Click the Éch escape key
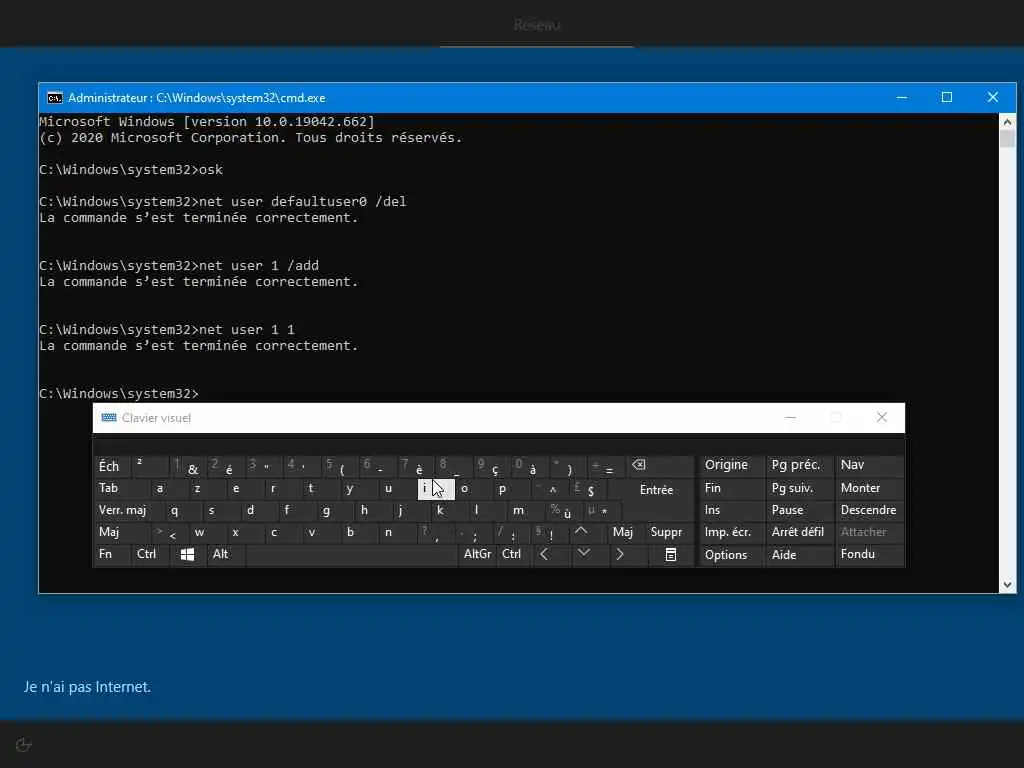This screenshot has width=1024, height=768. coord(112,466)
